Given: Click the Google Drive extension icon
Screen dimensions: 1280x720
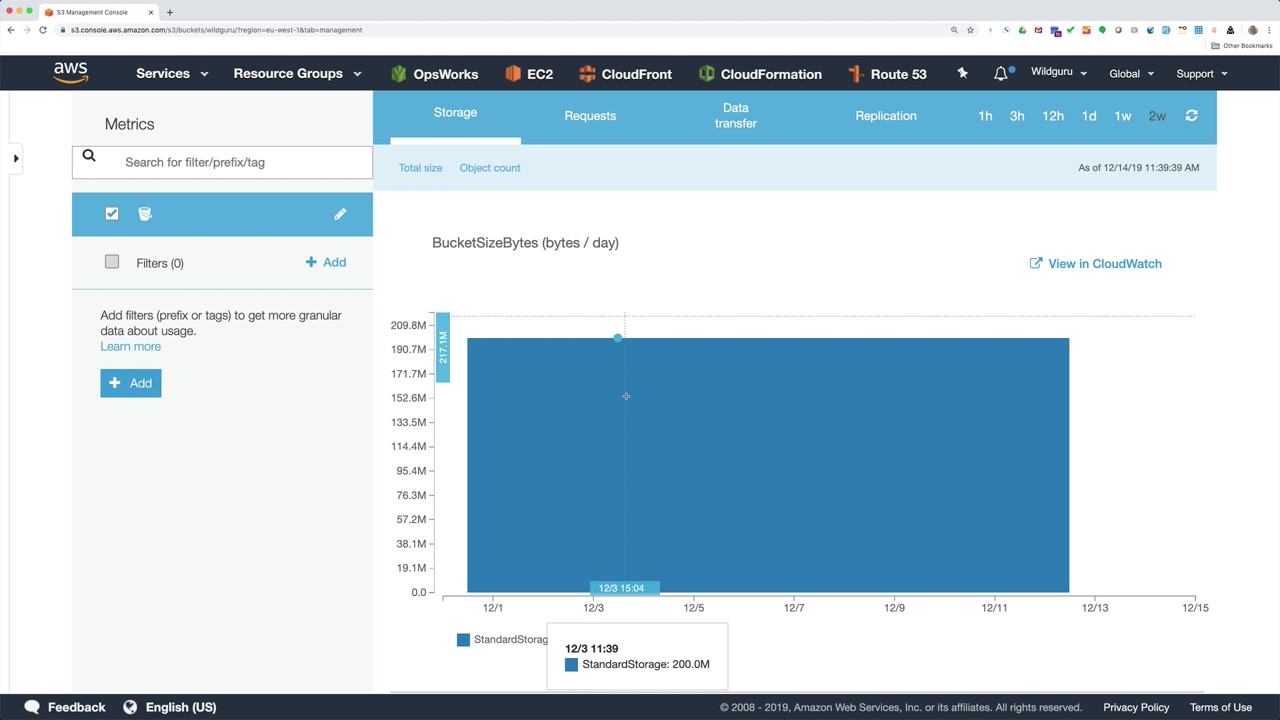Looking at the screenshot, I should click(x=1022, y=30).
